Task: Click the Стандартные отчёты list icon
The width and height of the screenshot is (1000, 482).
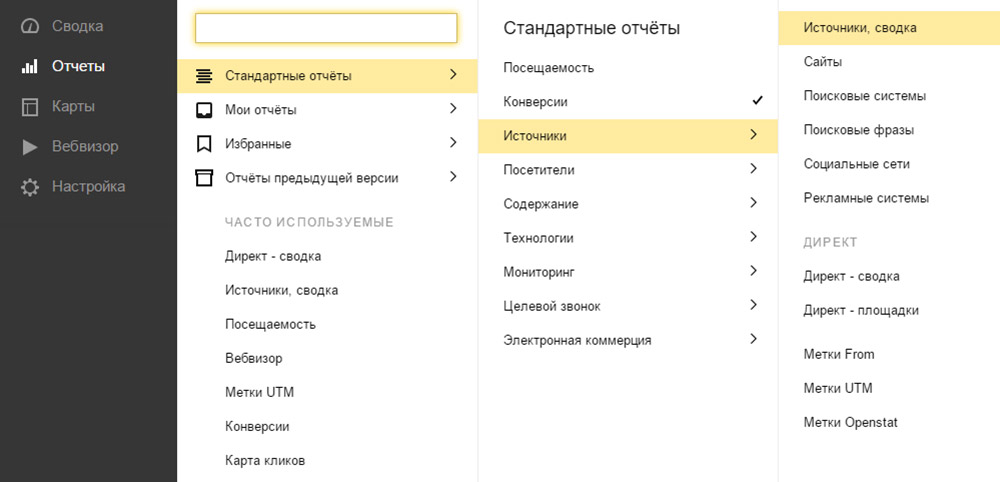Action: pos(204,76)
